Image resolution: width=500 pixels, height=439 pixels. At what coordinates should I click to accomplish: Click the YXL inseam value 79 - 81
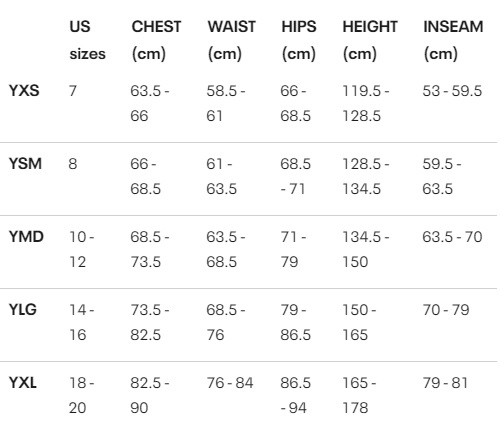(445, 383)
